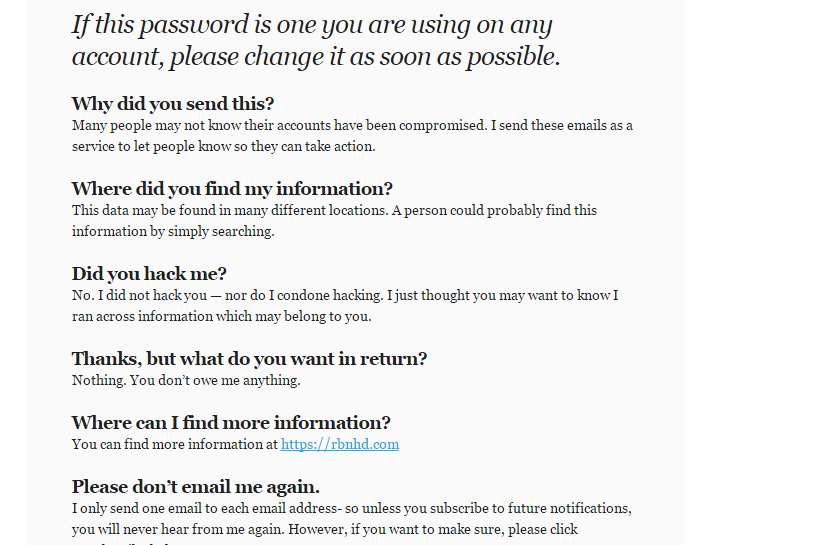The image size is (819, 545).
Task: Click italic line "account, please change it as soon"
Action: click(316, 57)
